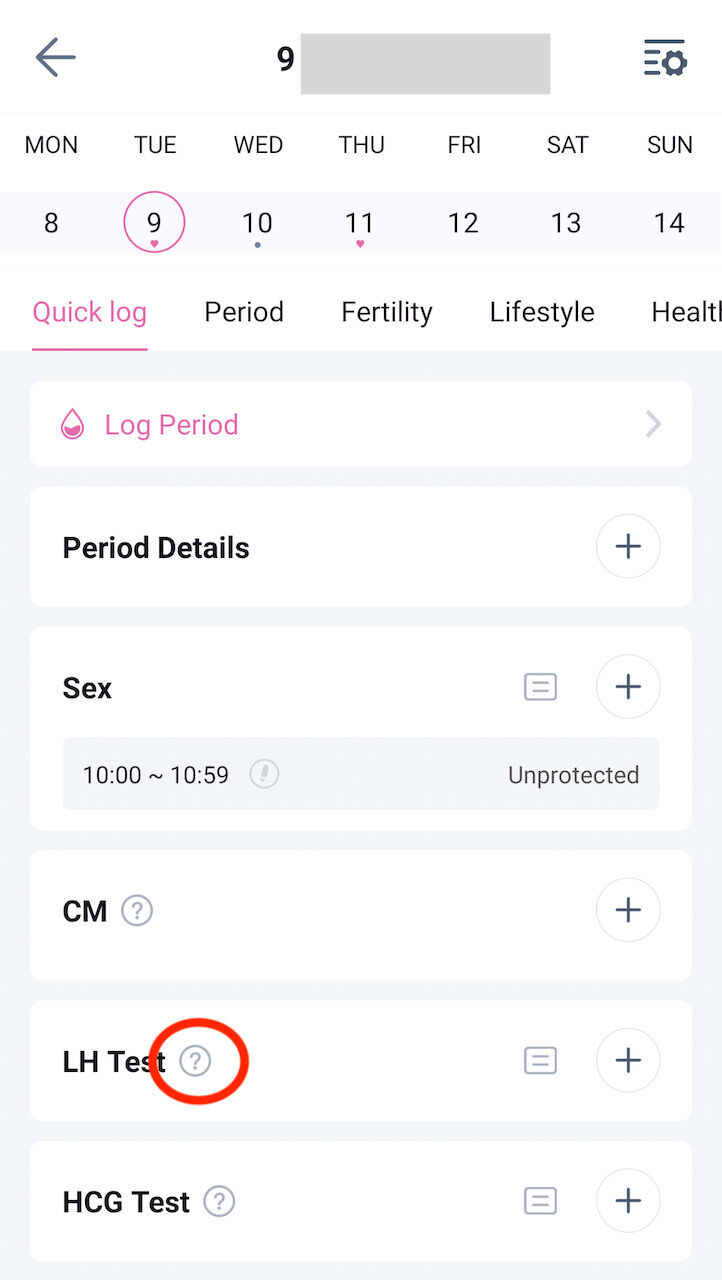Add a new Sex log entry
This screenshot has width=722, height=1280.
627,687
